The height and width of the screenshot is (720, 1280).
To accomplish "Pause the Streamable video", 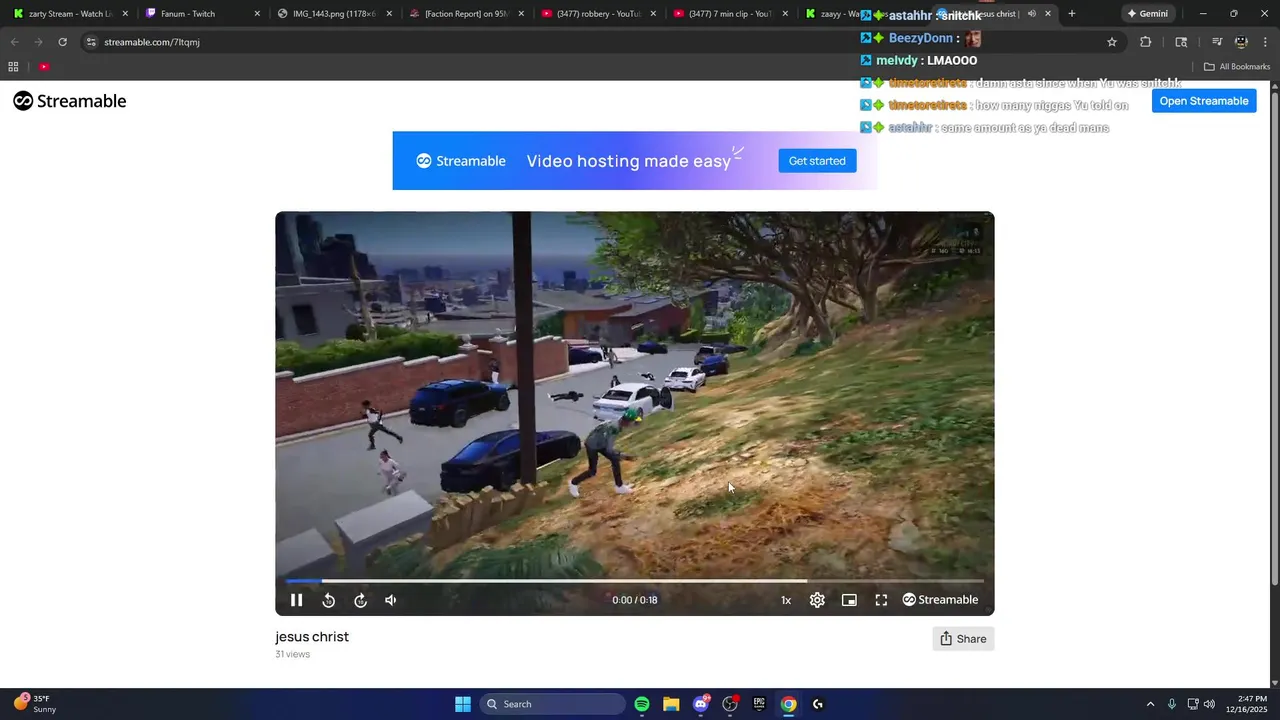I will (296, 600).
